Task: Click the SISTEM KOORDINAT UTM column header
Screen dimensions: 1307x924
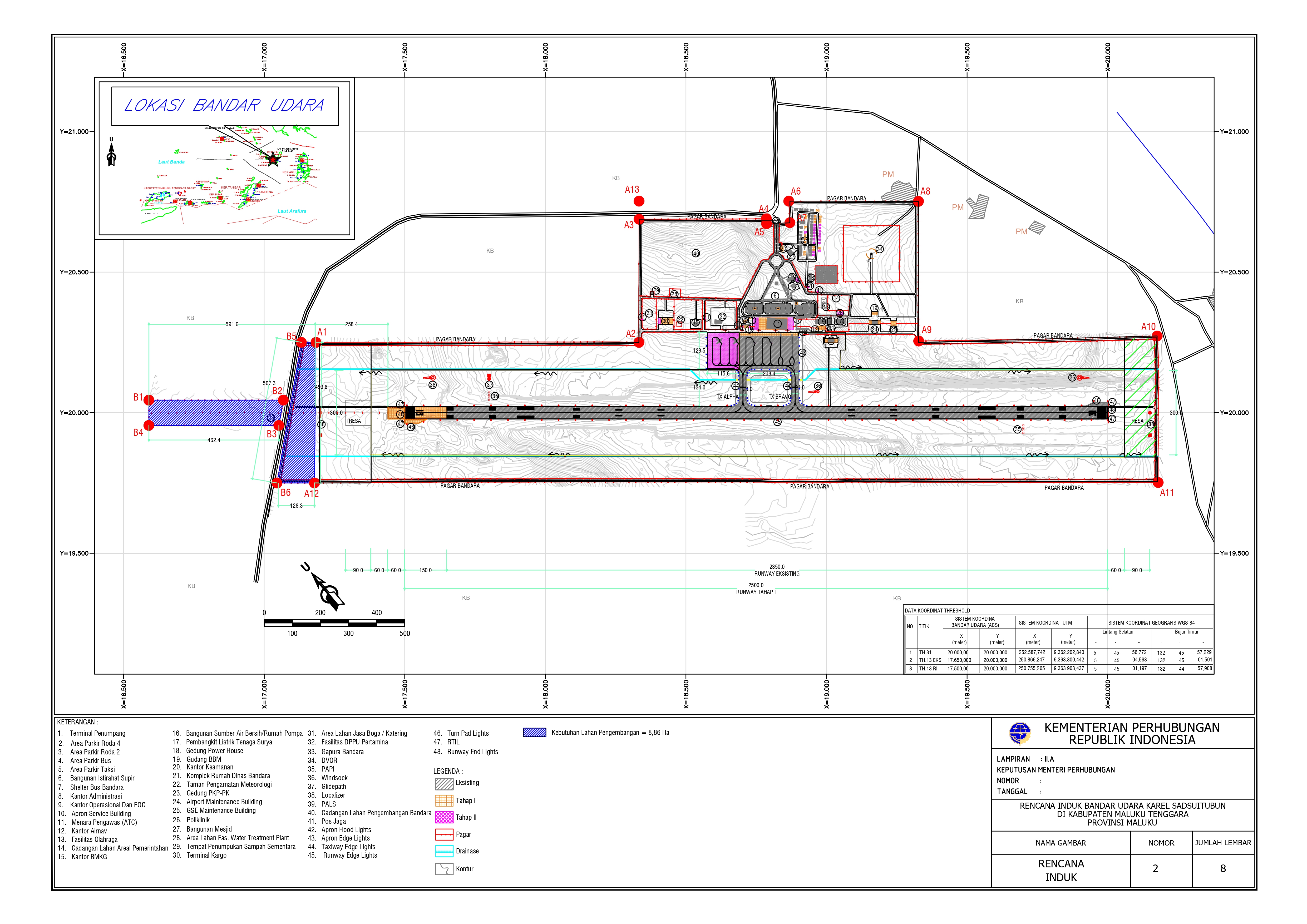Action: coord(1045,623)
